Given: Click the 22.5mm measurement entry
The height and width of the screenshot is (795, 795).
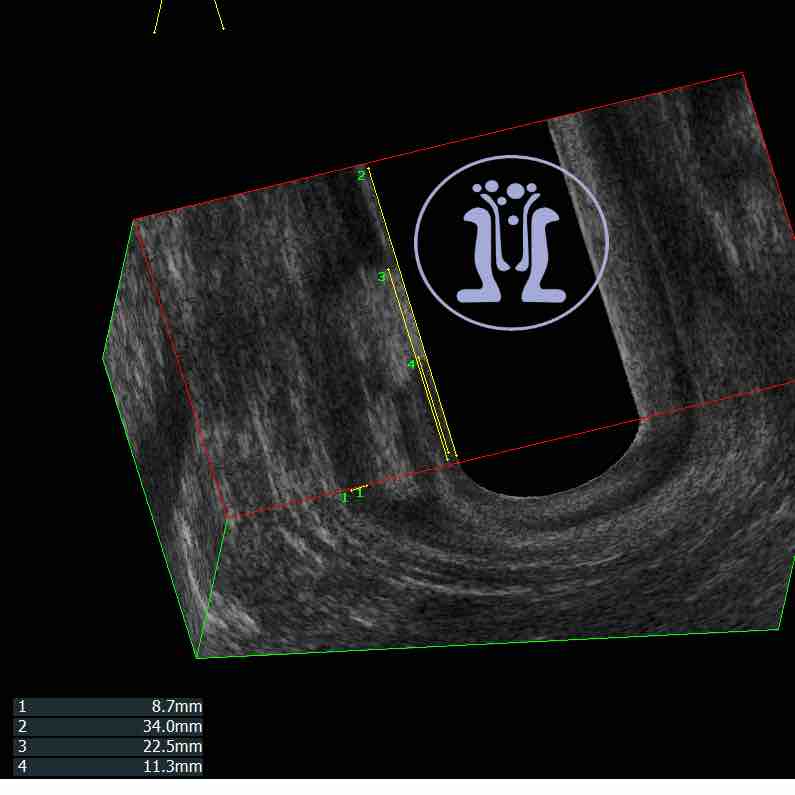Looking at the screenshot, I should [x=107, y=747].
